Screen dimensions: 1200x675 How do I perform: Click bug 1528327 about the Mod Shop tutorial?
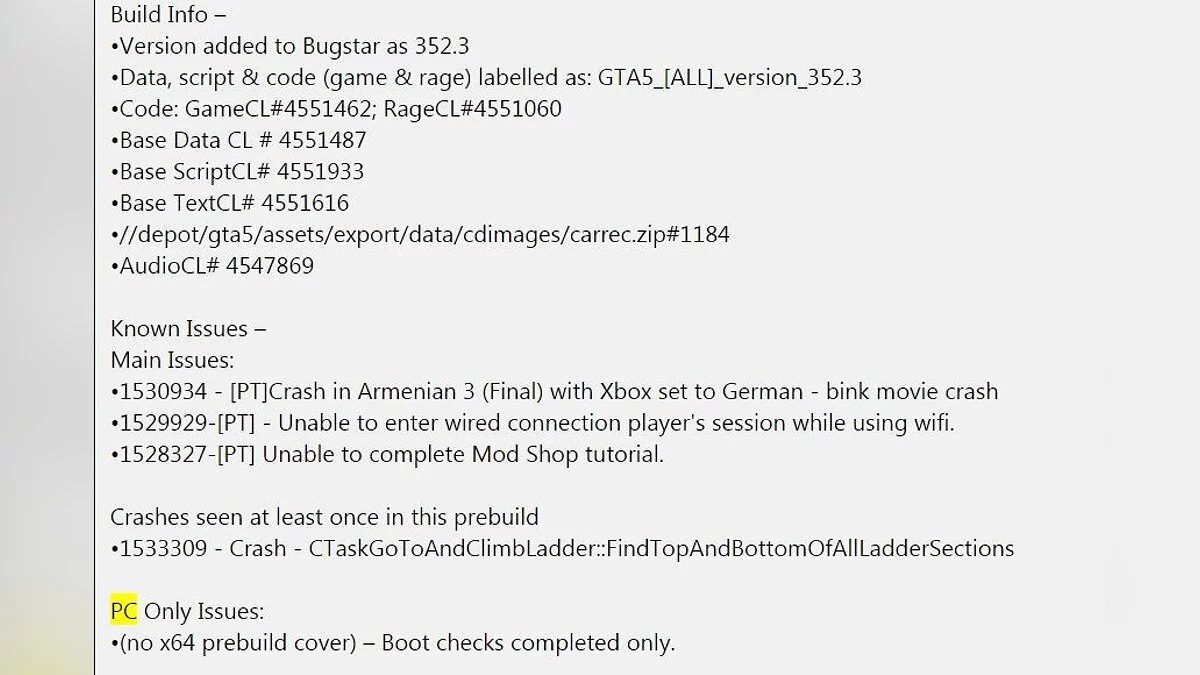coord(388,455)
